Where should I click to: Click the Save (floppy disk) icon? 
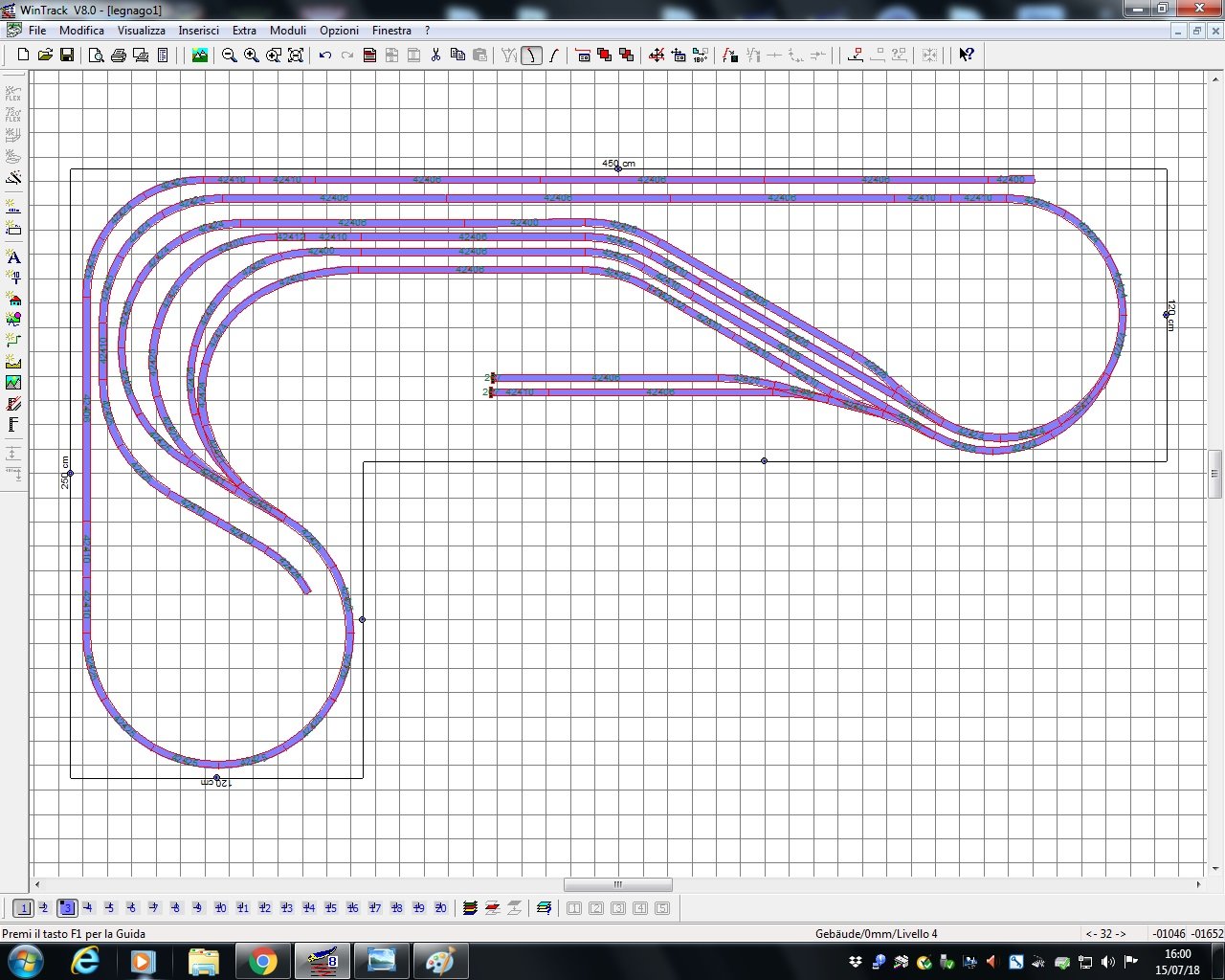[x=67, y=56]
